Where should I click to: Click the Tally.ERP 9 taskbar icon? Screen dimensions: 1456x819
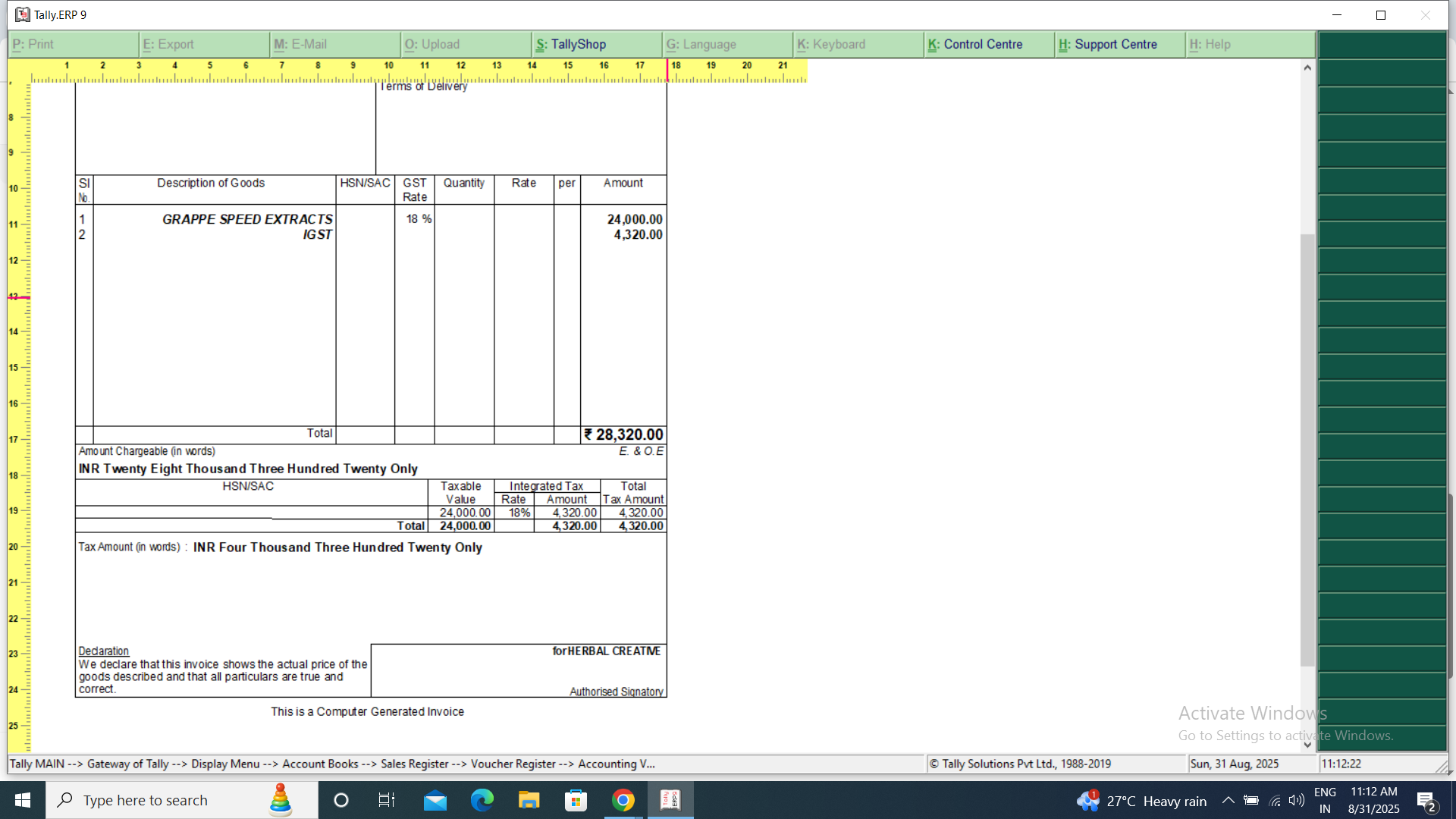click(670, 800)
